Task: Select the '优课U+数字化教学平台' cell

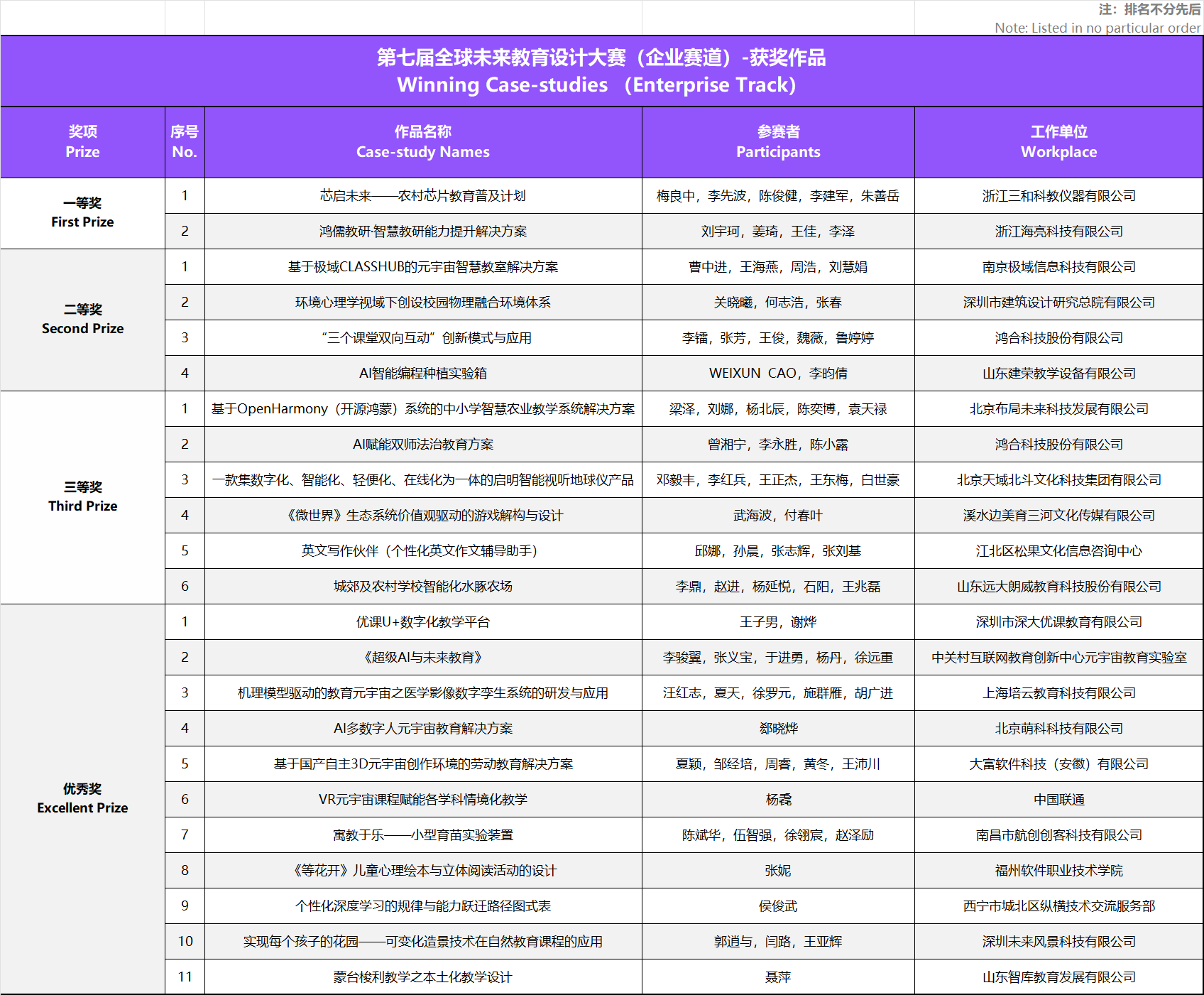Action: click(422, 622)
